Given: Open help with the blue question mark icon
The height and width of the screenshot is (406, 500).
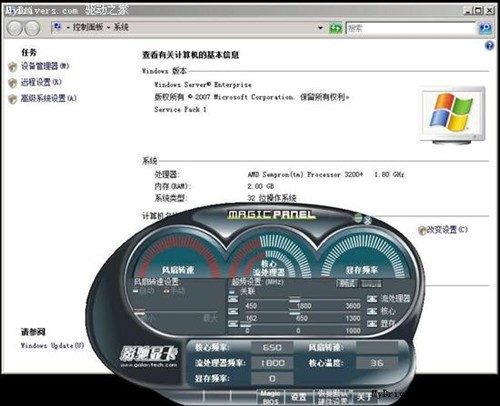Looking at the screenshot, I should point(489,45).
